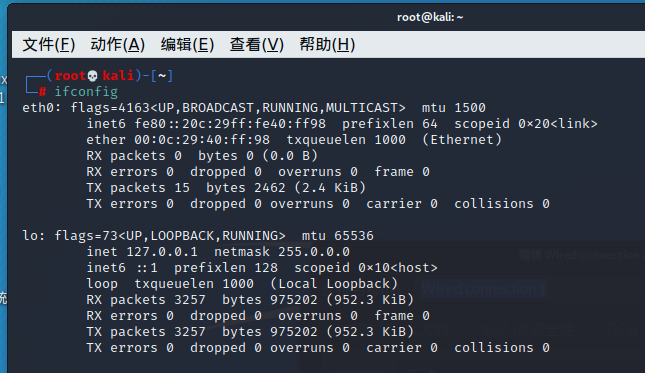Click the skull icon in the prompt

[x=93, y=76]
